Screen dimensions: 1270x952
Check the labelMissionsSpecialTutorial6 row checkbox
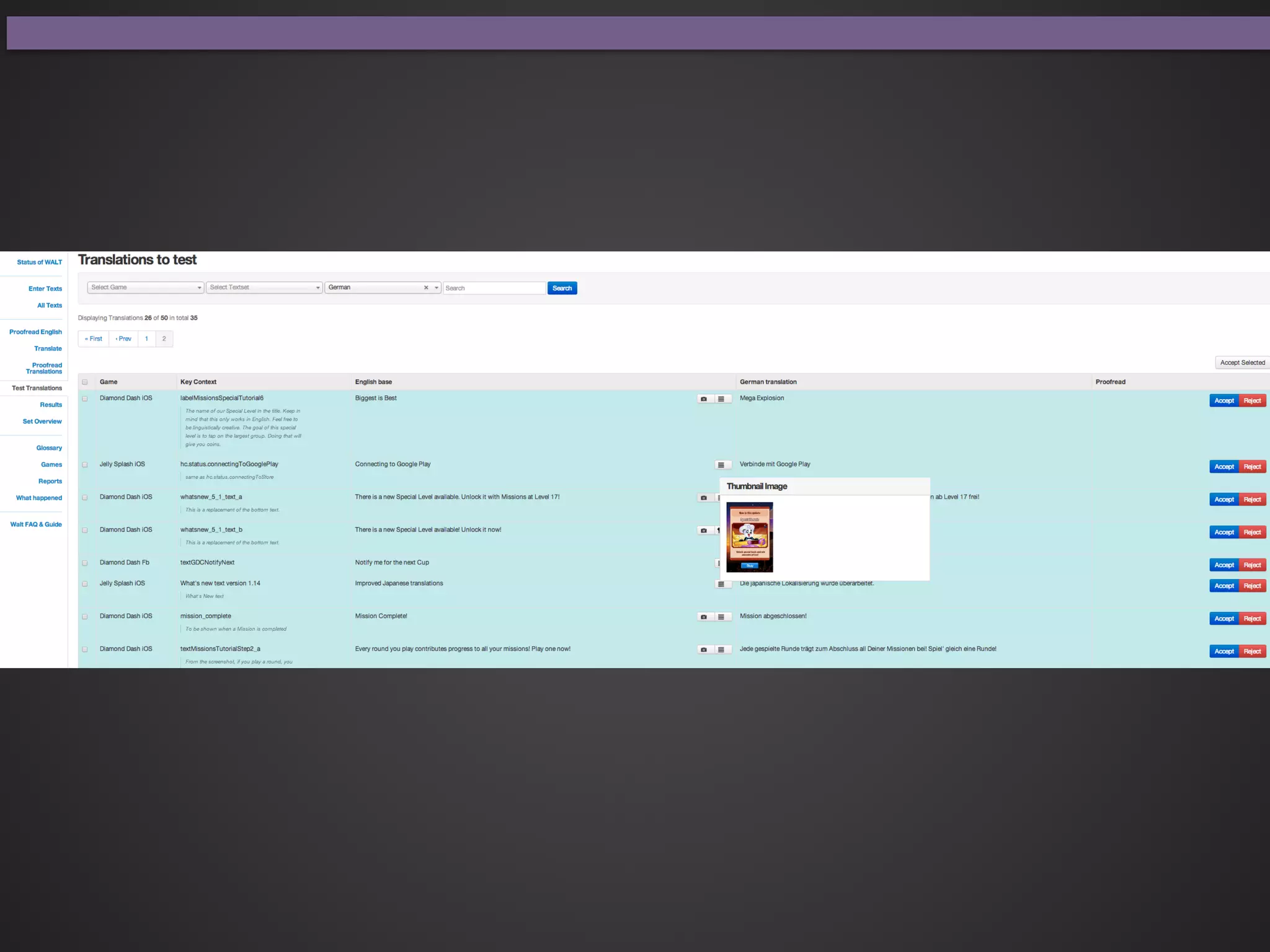tap(85, 399)
